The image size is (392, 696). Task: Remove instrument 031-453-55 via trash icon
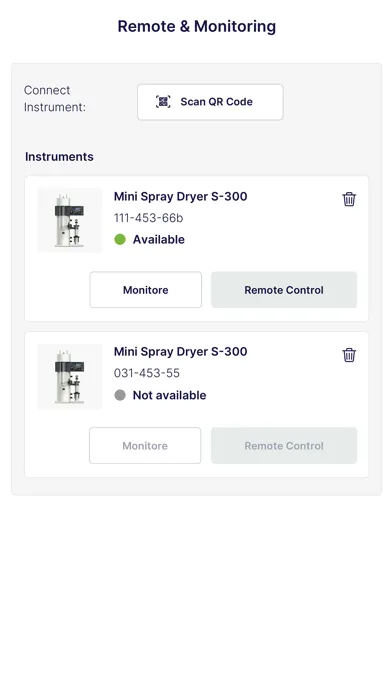349,355
